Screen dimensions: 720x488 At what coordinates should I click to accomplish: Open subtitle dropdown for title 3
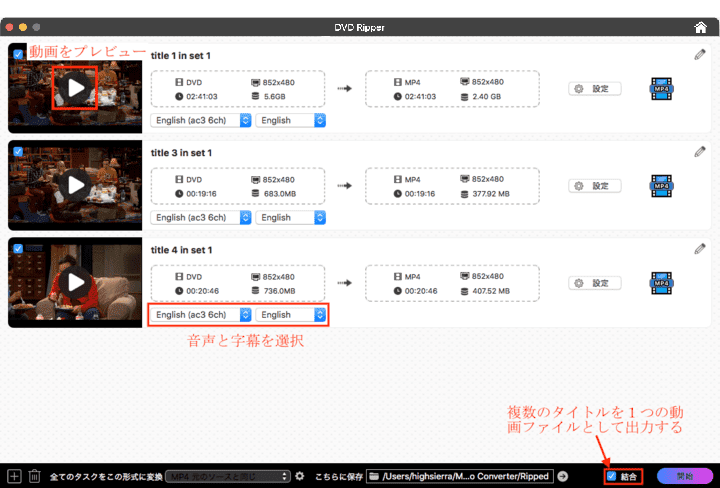point(291,218)
